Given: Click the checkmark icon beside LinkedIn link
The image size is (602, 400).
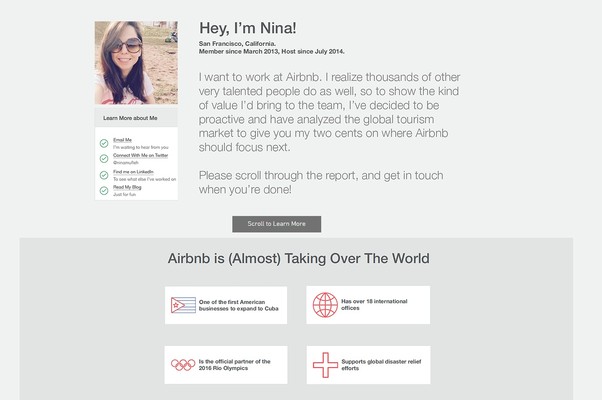Looking at the screenshot, I should [104, 174].
